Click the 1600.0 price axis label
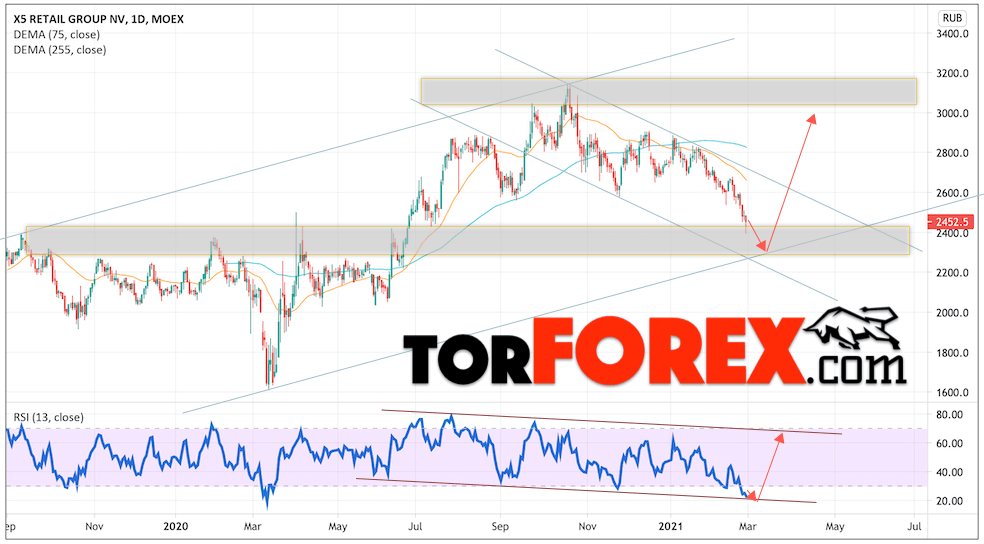The width and height of the screenshot is (984, 544). pyautogui.click(x=953, y=393)
